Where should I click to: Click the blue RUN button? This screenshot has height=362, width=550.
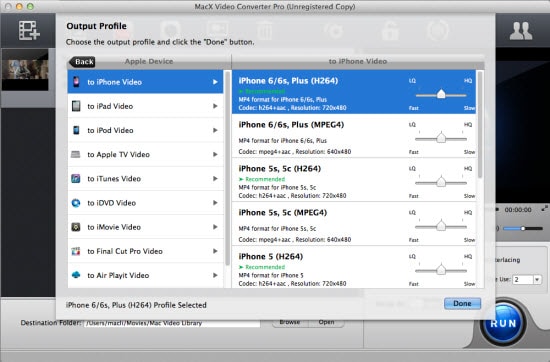pyautogui.click(x=503, y=323)
